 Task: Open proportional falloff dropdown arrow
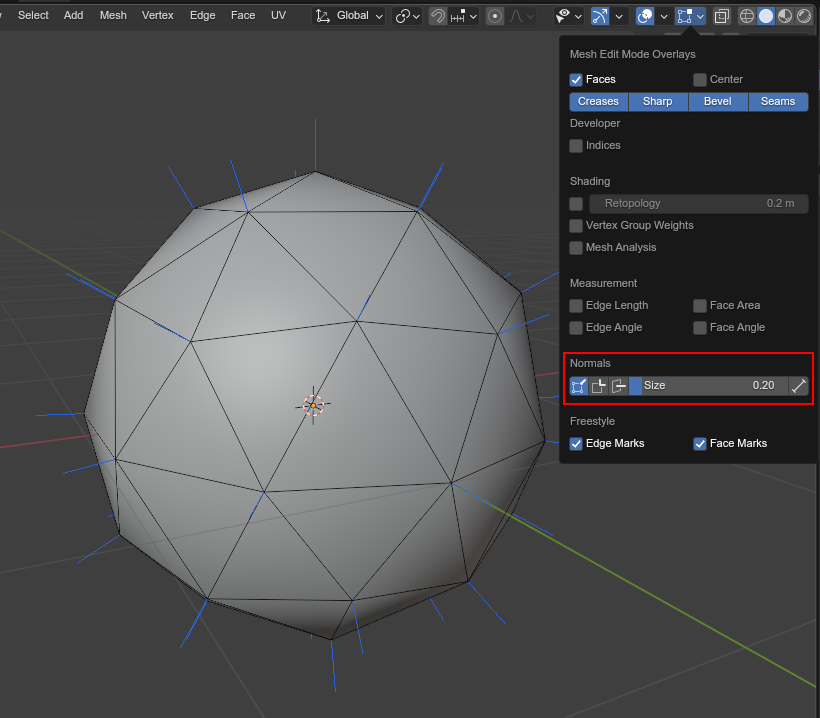tap(530, 17)
